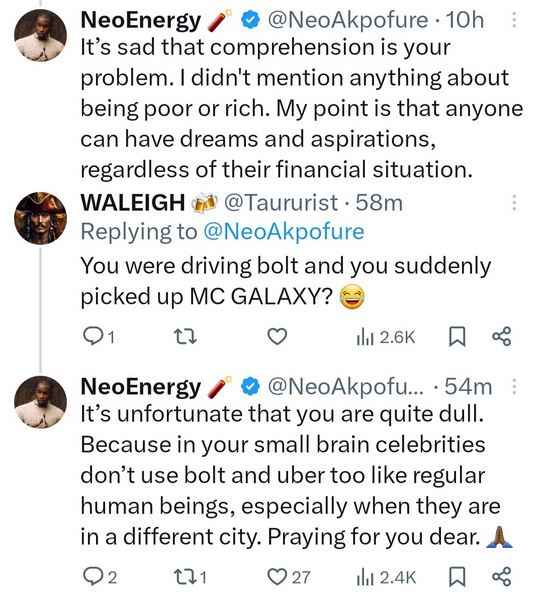Screen dimensions: 535x598
Task: Open reply thread on WALEIGH's tweet
Action: coord(98,337)
